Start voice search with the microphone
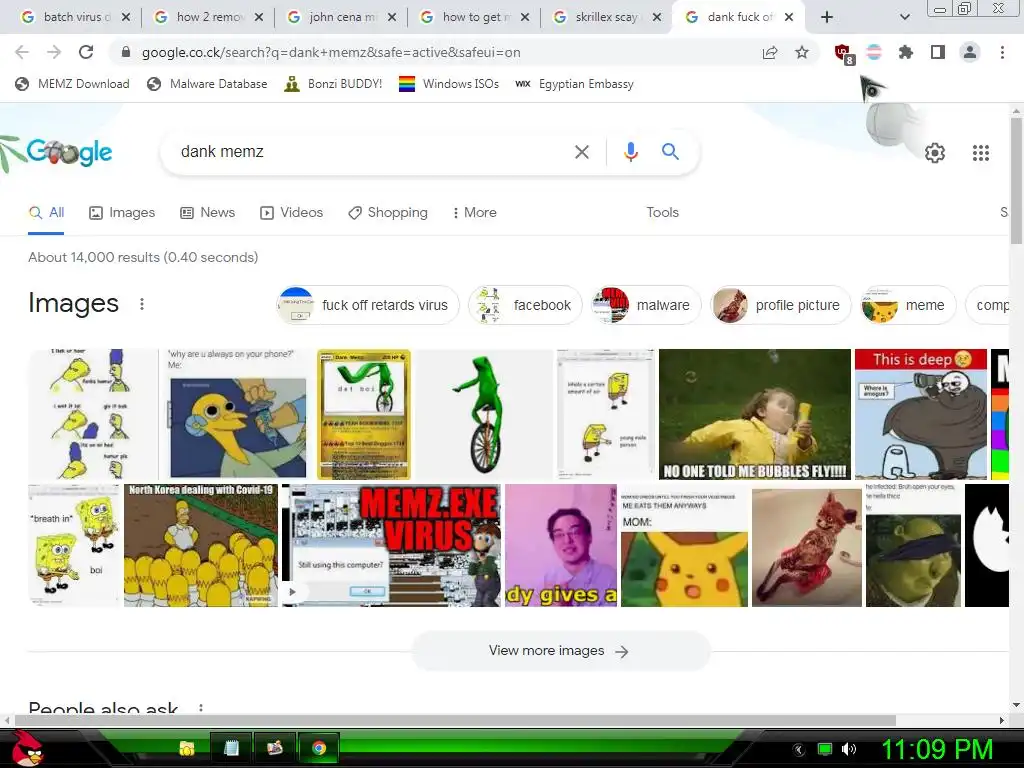1024x768 pixels. [x=630, y=152]
